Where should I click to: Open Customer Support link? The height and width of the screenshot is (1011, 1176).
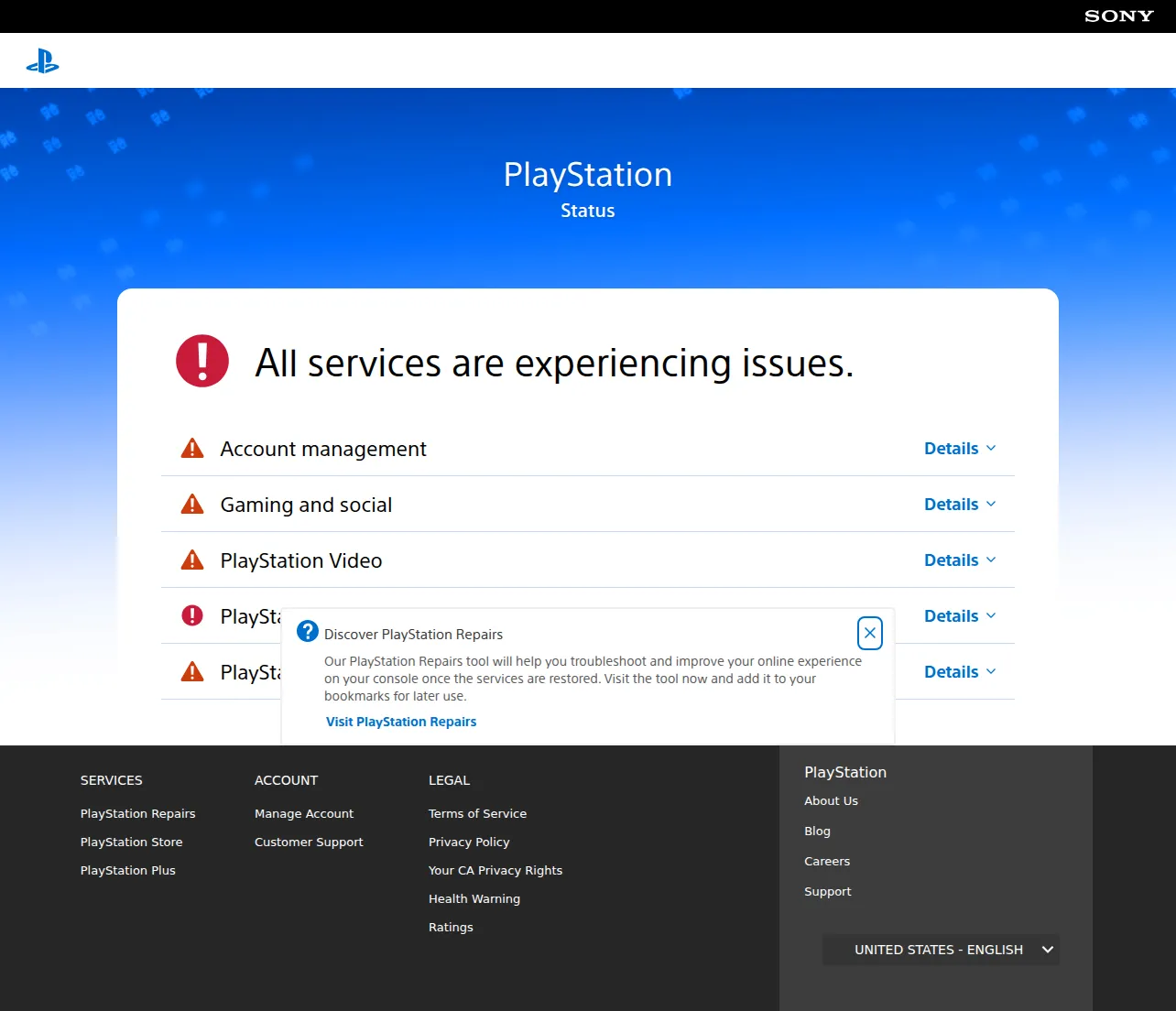coord(309,842)
